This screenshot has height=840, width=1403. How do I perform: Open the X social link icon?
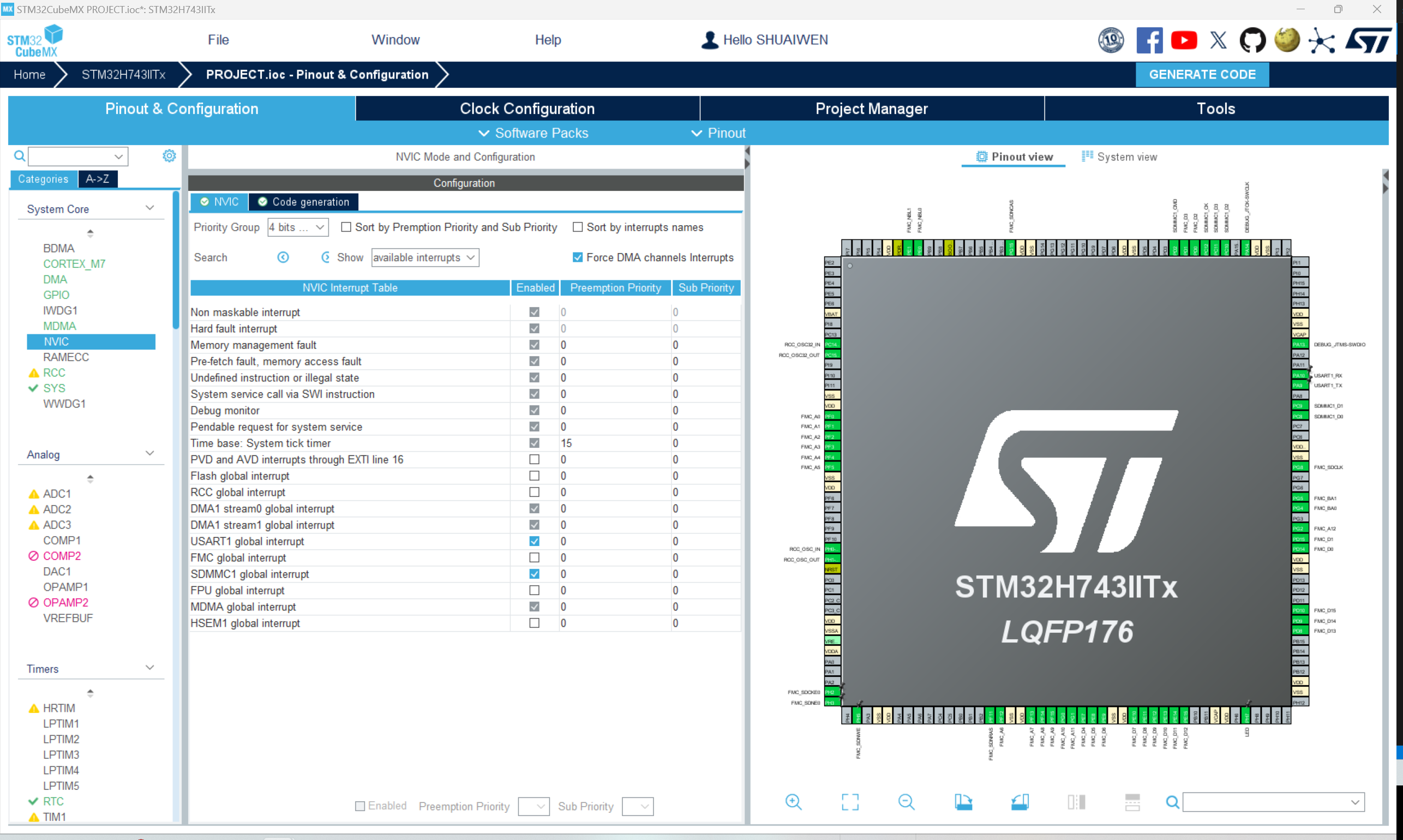(1218, 40)
